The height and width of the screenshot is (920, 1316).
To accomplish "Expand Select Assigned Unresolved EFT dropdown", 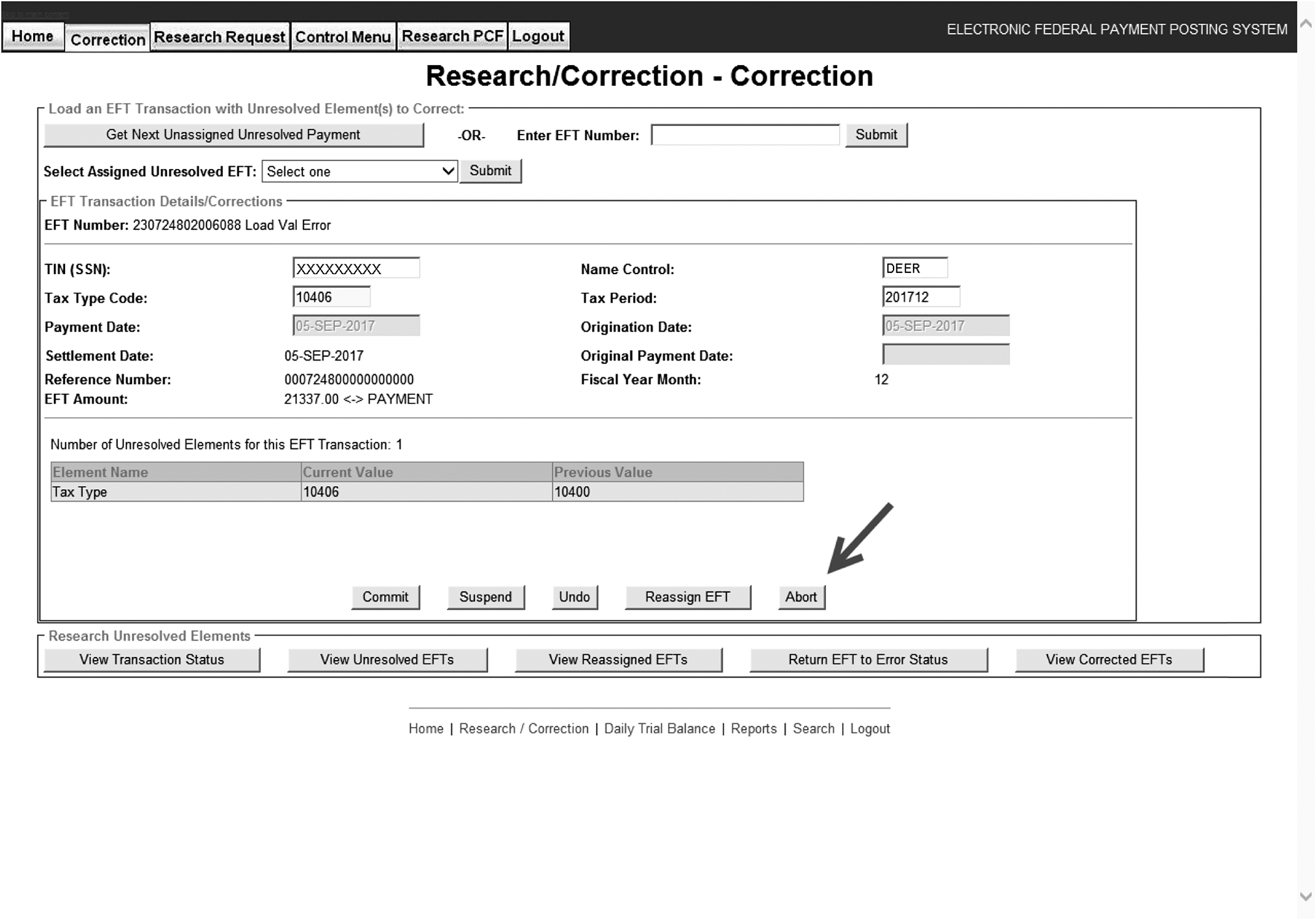I will (x=359, y=172).
